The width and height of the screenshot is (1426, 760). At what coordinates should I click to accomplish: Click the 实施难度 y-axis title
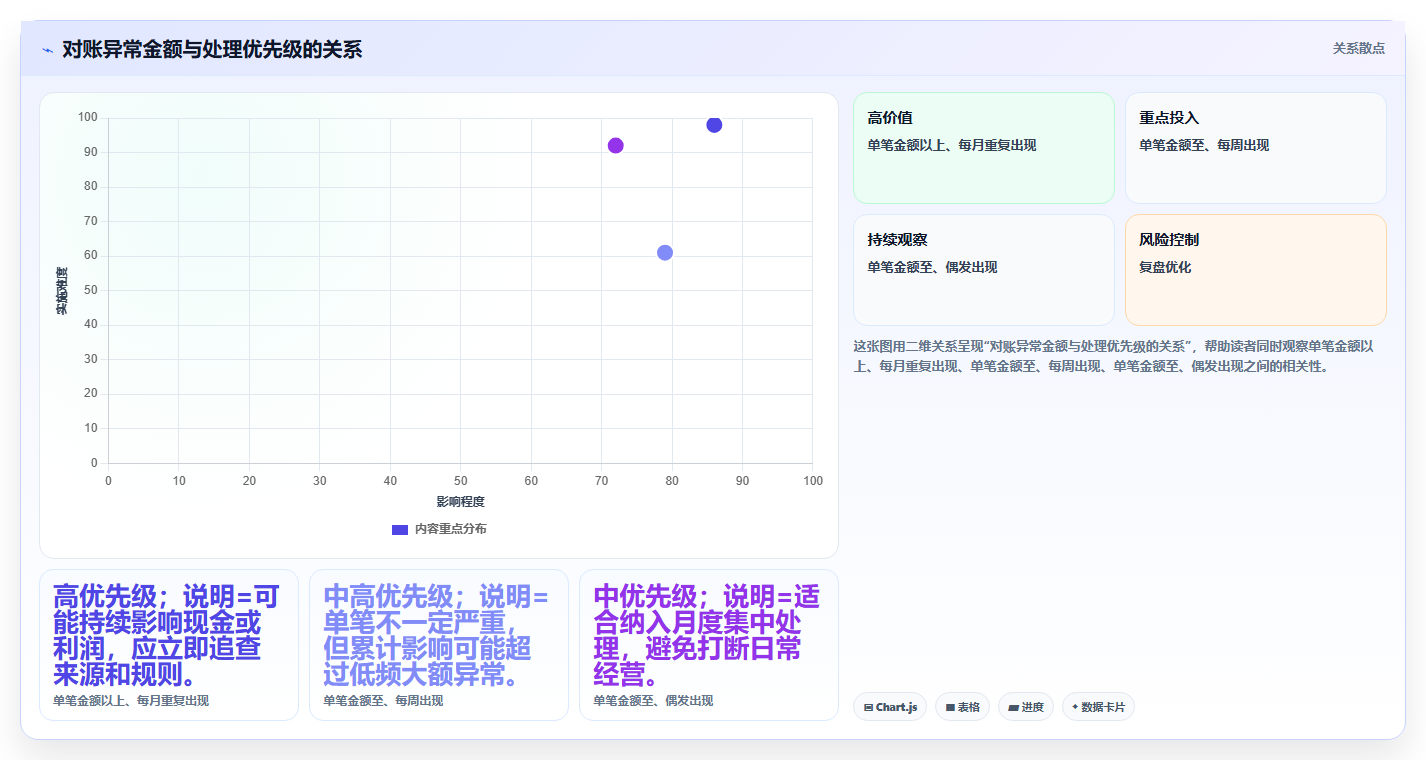click(62, 291)
